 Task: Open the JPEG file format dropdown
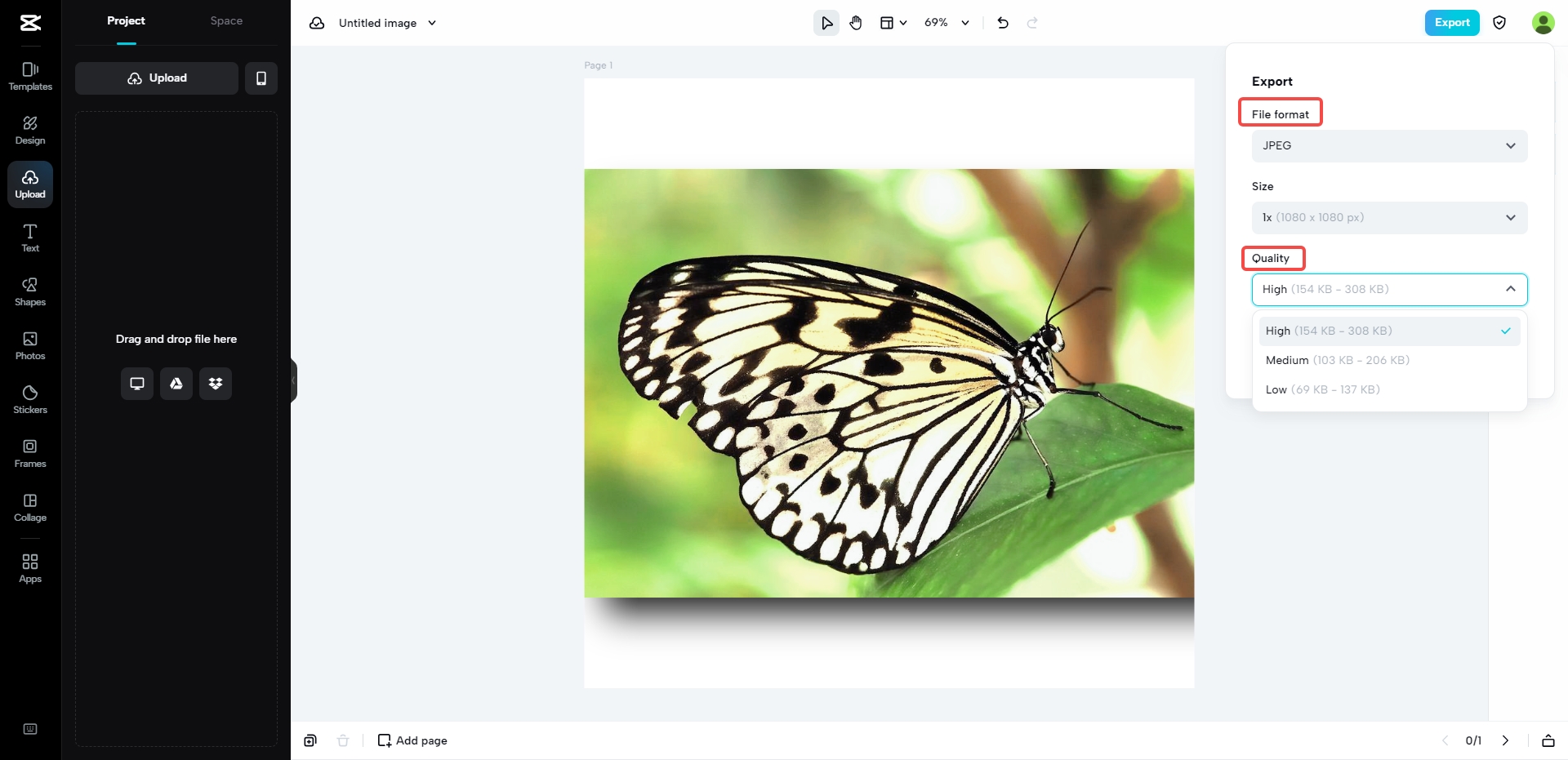tap(1388, 145)
